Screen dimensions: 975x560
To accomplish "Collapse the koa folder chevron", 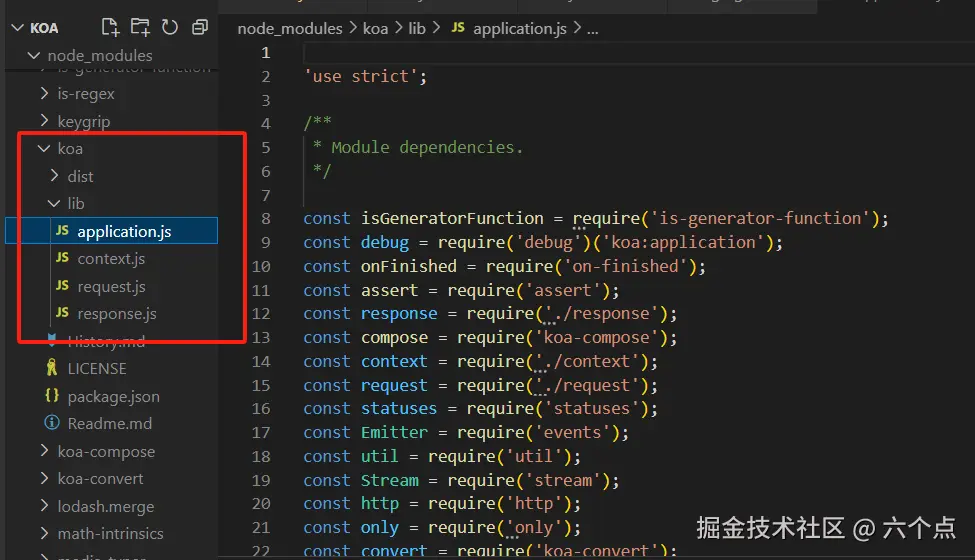I will point(44,149).
